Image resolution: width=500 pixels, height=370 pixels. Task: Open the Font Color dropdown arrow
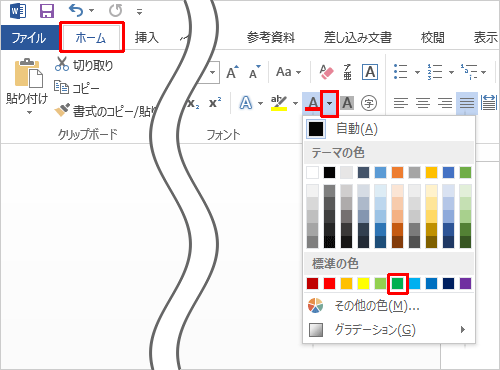tap(329, 103)
